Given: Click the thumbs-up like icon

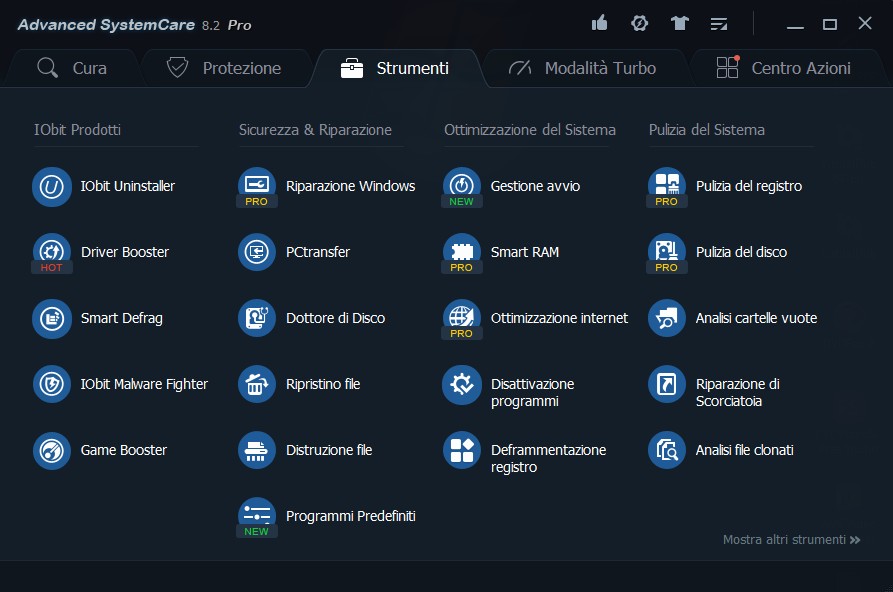Looking at the screenshot, I should [599, 23].
